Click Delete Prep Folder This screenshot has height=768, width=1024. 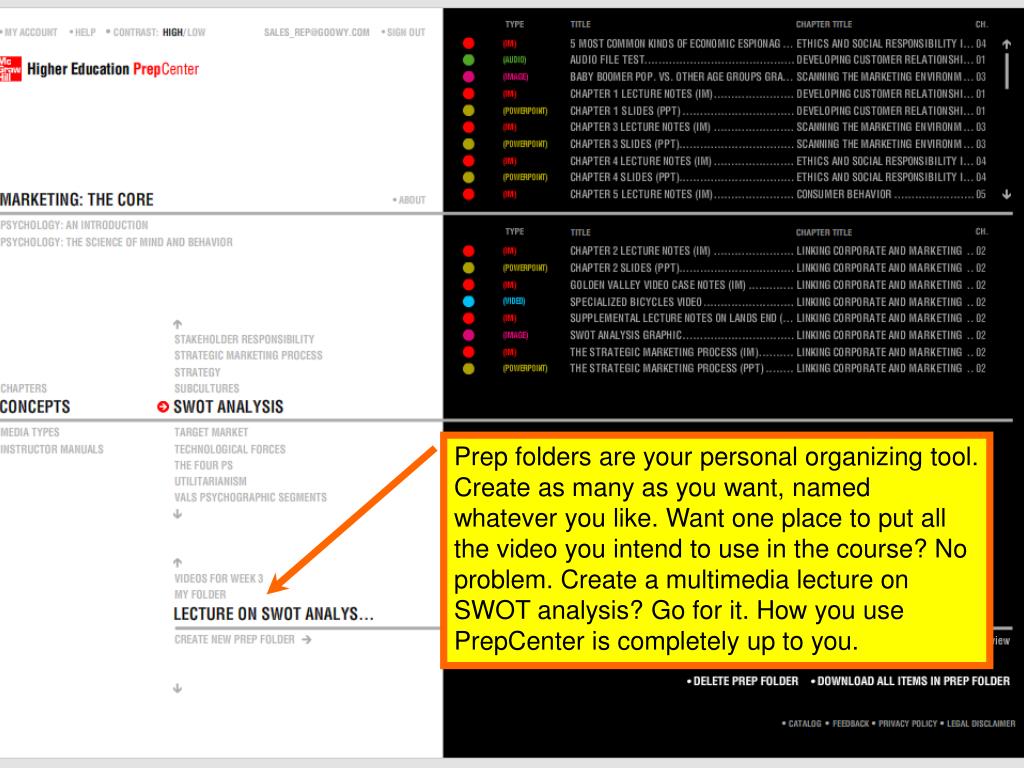(x=745, y=681)
